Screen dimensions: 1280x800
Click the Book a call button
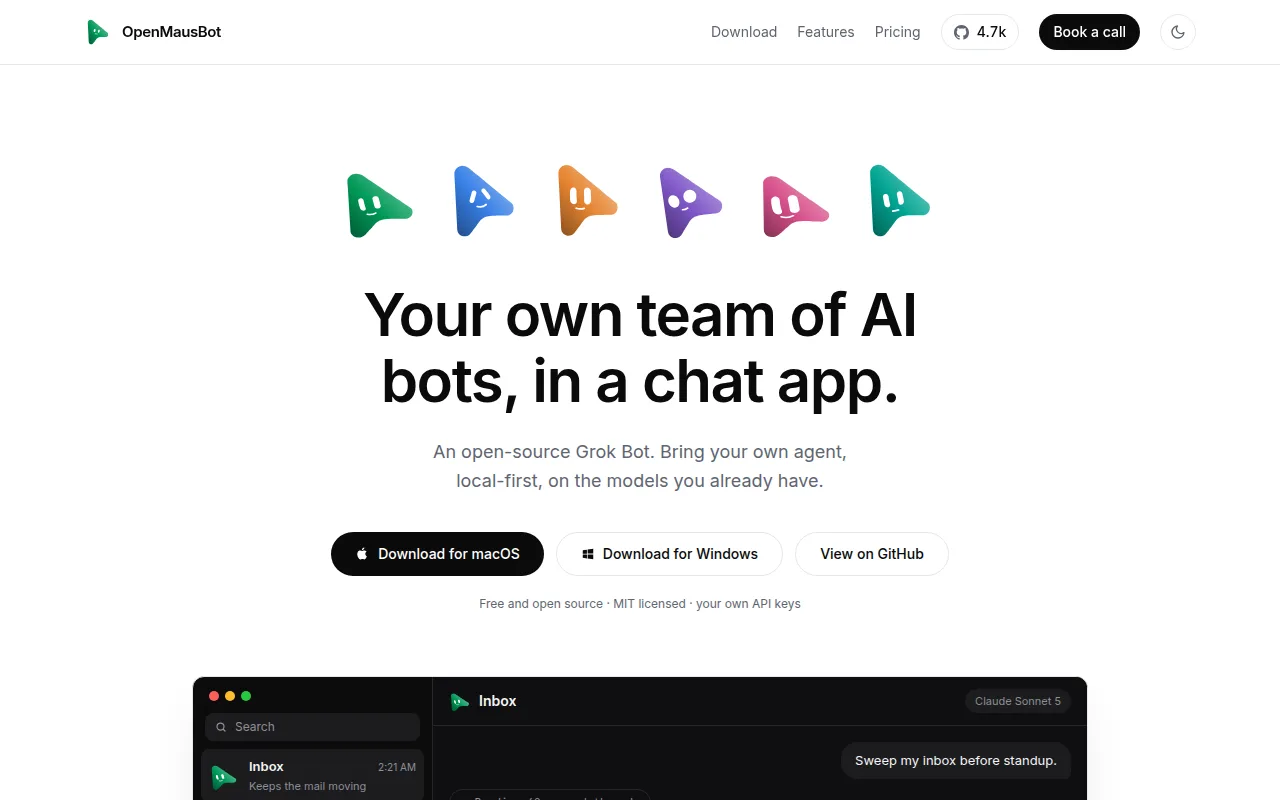coord(1089,32)
